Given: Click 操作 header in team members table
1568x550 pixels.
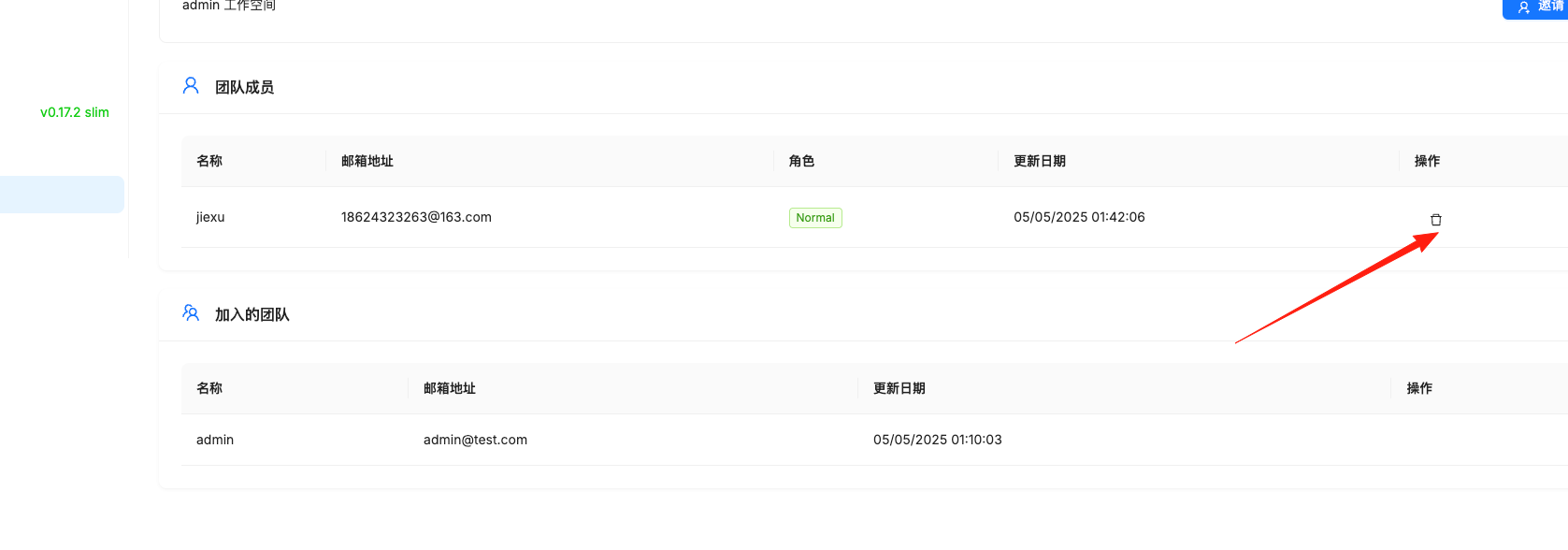Looking at the screenshot, I should [x=1427, y=161].
